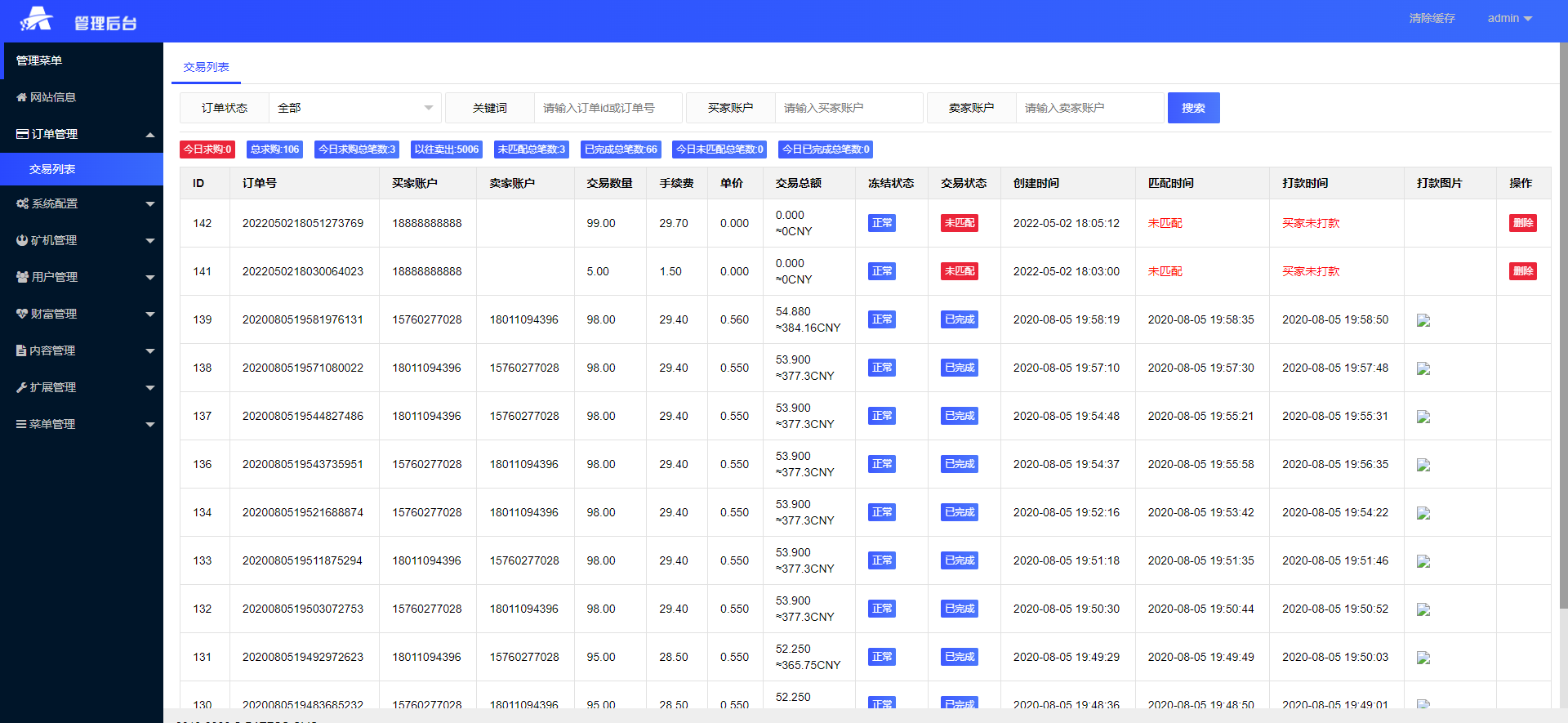Screen dimensions: 1568x723
Task: Open payment image for order 132
Action: (1423, 609)
